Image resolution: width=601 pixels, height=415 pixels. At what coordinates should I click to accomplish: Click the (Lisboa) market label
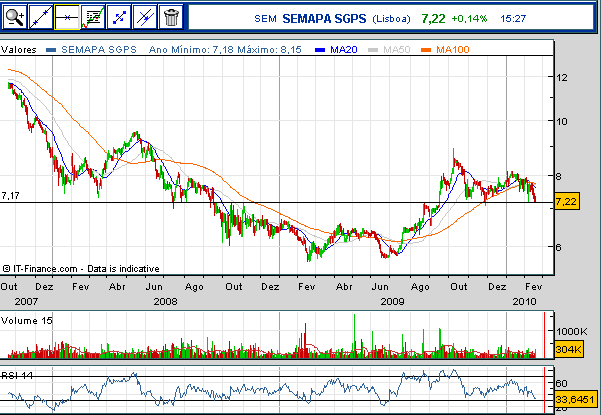tap(391, 19)
